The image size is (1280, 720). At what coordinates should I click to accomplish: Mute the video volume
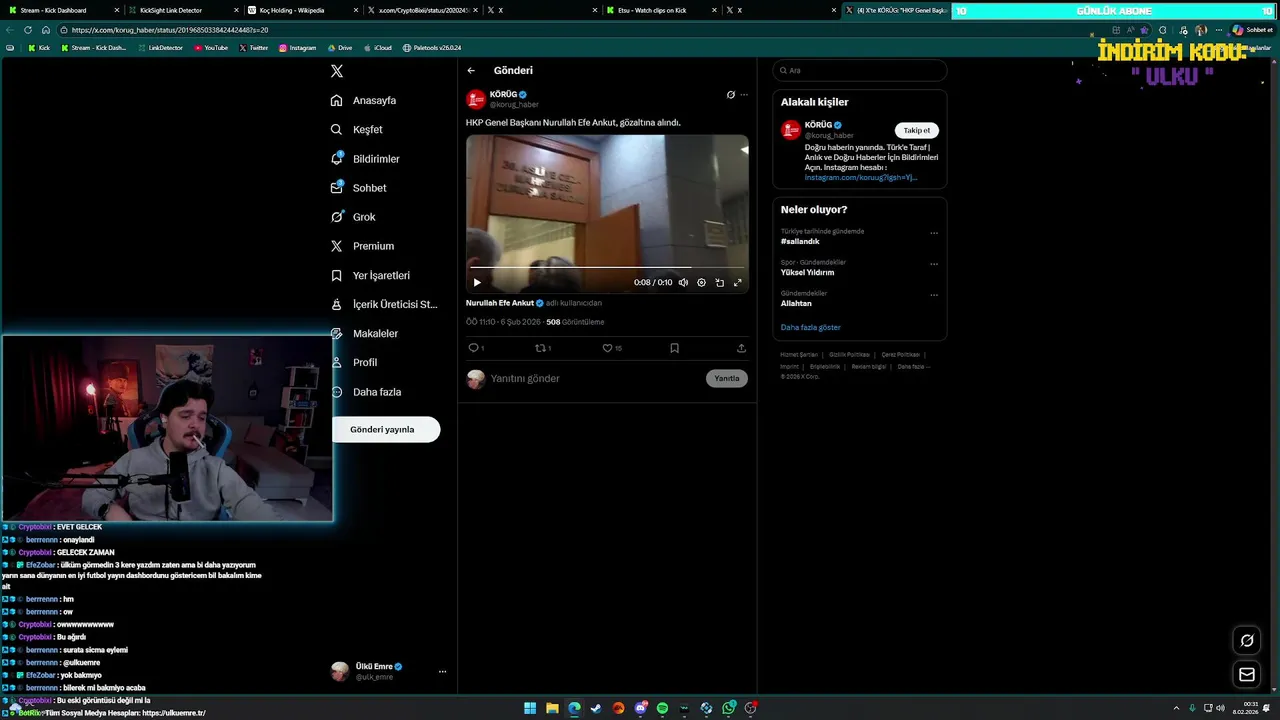[x=683, y=282]
